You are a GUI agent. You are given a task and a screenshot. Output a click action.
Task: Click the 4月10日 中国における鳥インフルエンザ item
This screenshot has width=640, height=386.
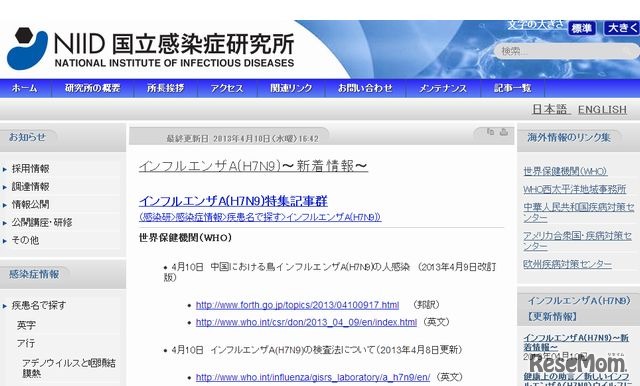coord(331,272)
